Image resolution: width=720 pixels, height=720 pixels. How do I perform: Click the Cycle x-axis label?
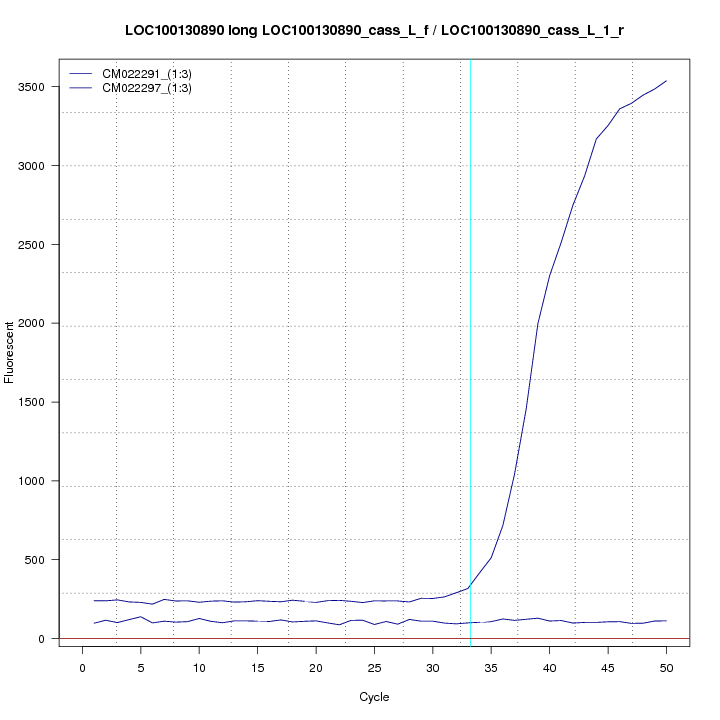tap(374, 697)
